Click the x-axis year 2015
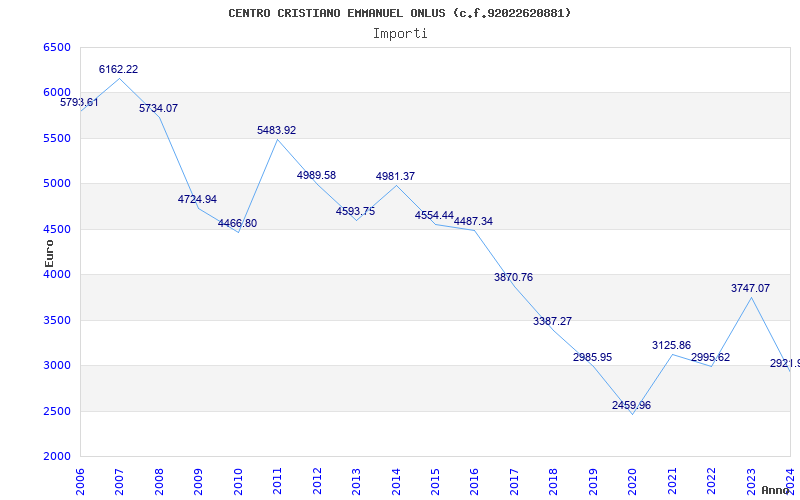This screenshot has width=800, height=500. [x=435, y=481]
